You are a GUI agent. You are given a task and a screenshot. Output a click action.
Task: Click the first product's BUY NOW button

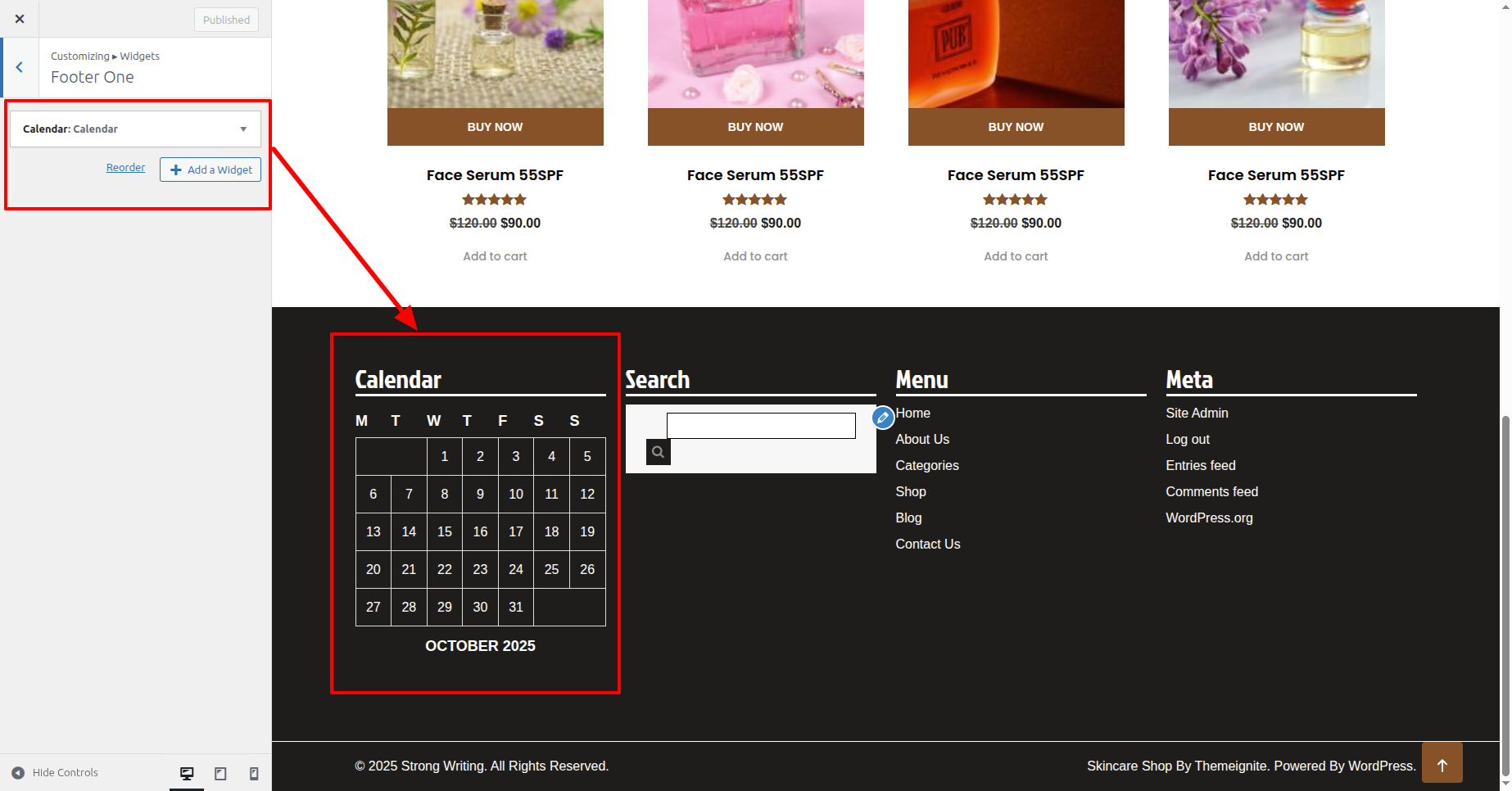[x=495, y=127]
